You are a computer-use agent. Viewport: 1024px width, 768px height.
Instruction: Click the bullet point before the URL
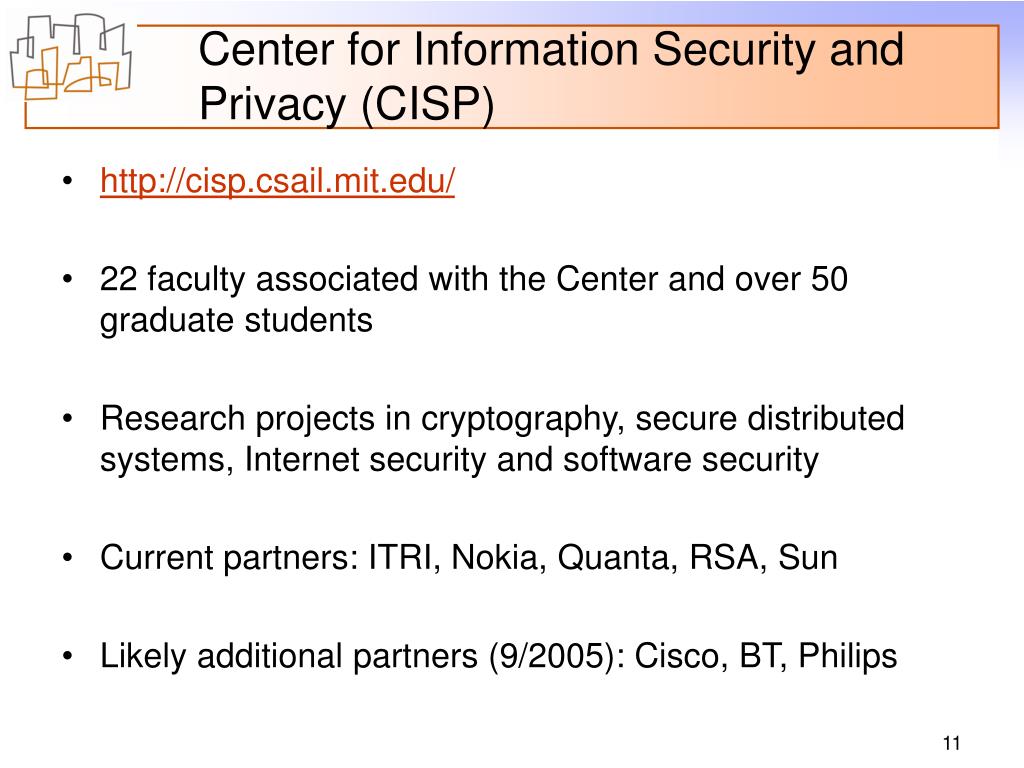[67, 181]
